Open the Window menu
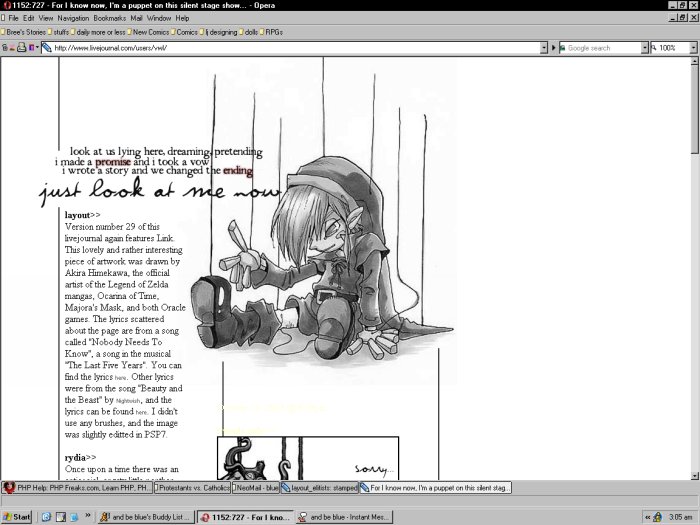The height and width of the screenshot is (525, 700). point(159,18)
